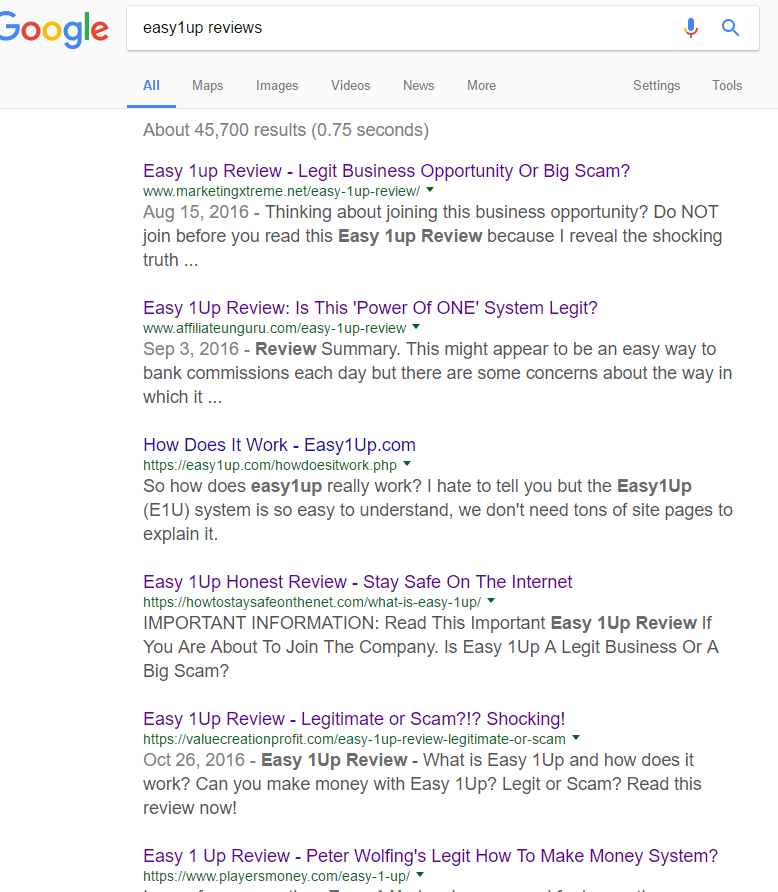The height and width of the screenshot is (892, 778).
Task: Open the Settings menu
Action: (656, 85)
